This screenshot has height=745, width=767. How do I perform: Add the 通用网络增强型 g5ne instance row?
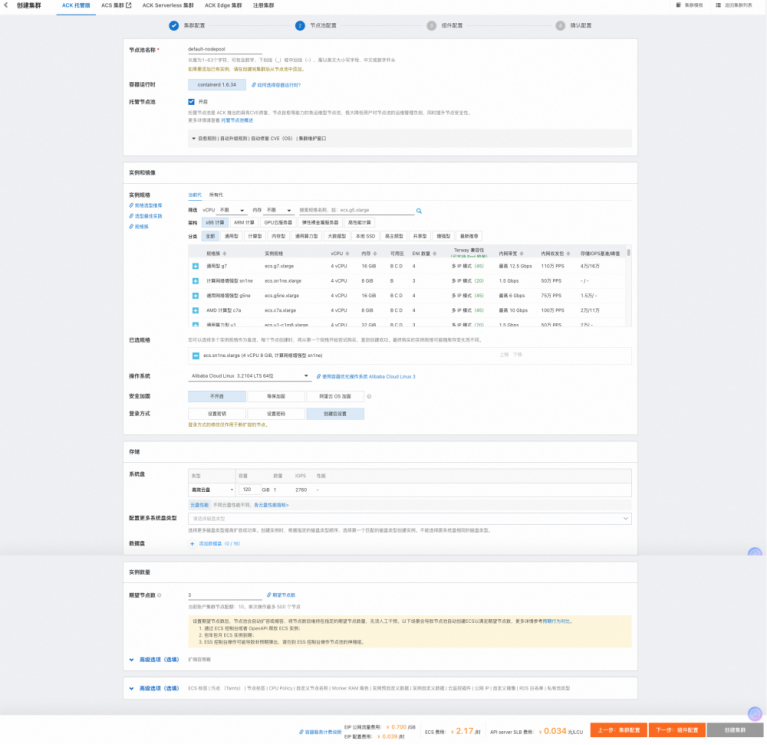pyautogui.click(x=195, y=295)
